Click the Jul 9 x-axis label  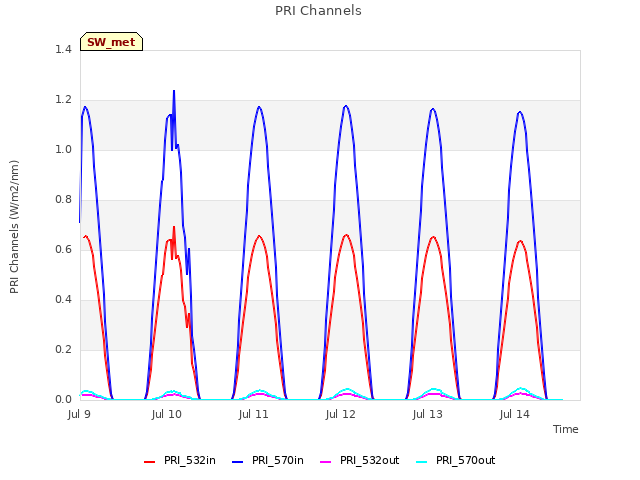(x=79, y=414)
